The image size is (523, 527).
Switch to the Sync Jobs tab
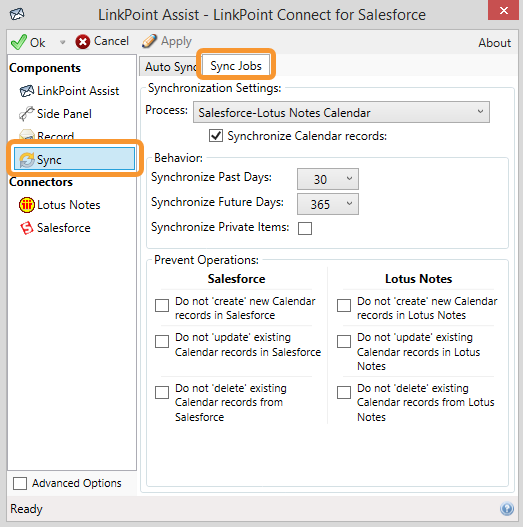[x=236, y=66]
